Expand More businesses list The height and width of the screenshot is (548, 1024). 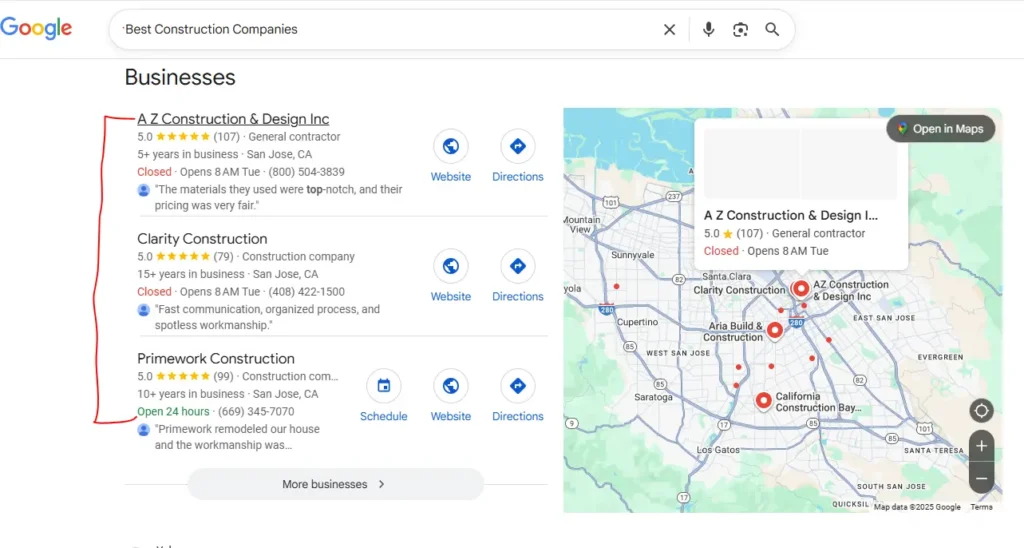(335, 484)
